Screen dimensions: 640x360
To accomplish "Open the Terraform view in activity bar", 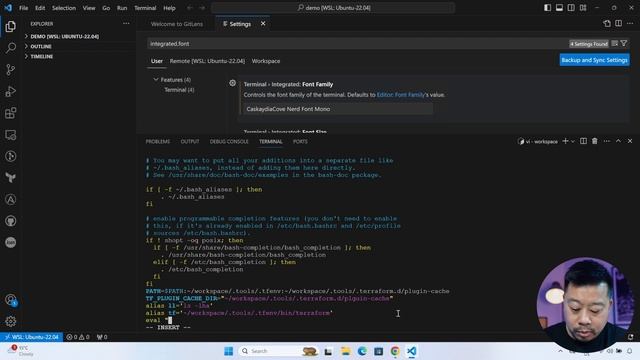I will (x=11, y=178).
